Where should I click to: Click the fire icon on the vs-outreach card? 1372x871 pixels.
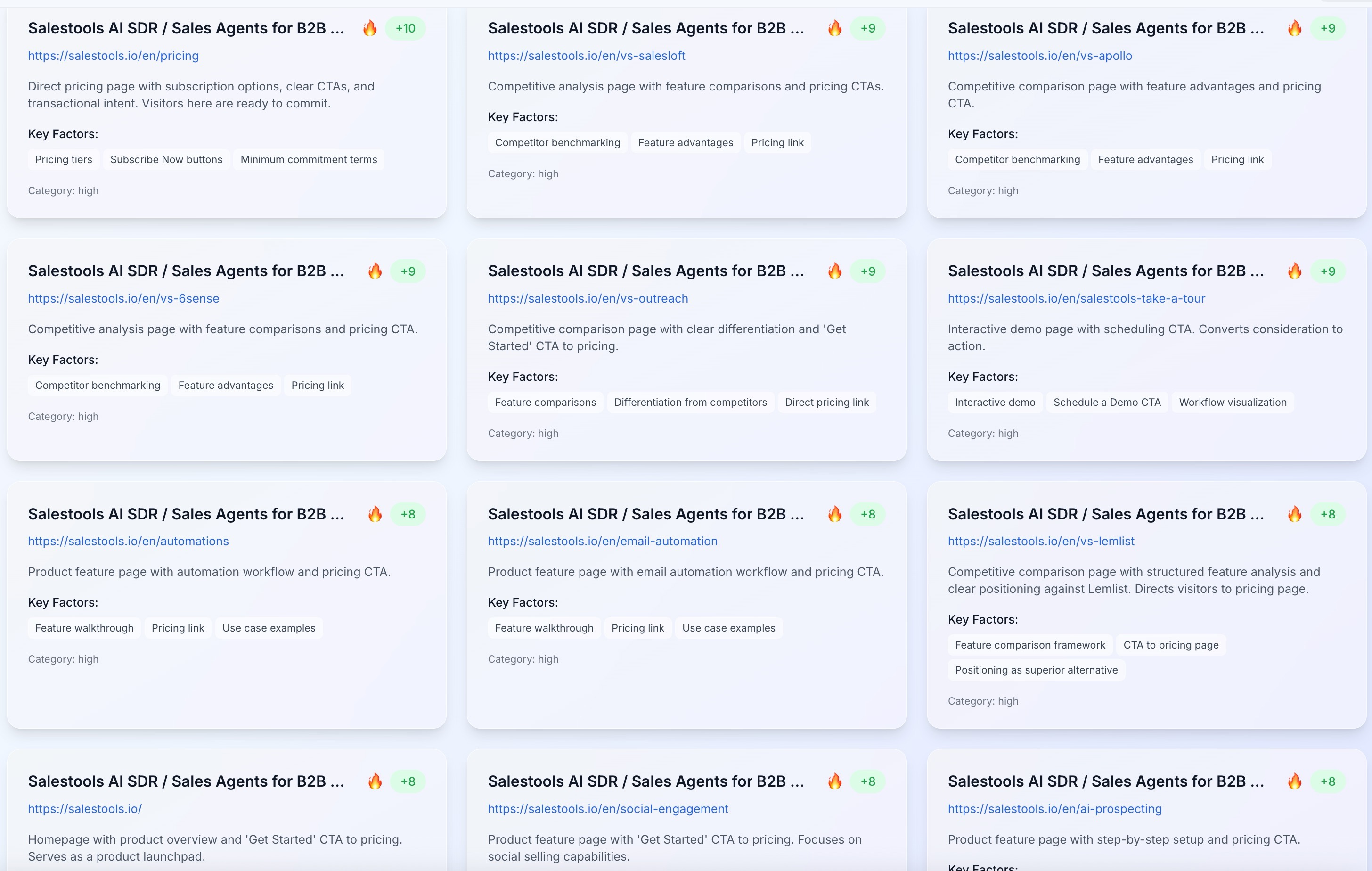pyautogui.click(x=835, y=271)
